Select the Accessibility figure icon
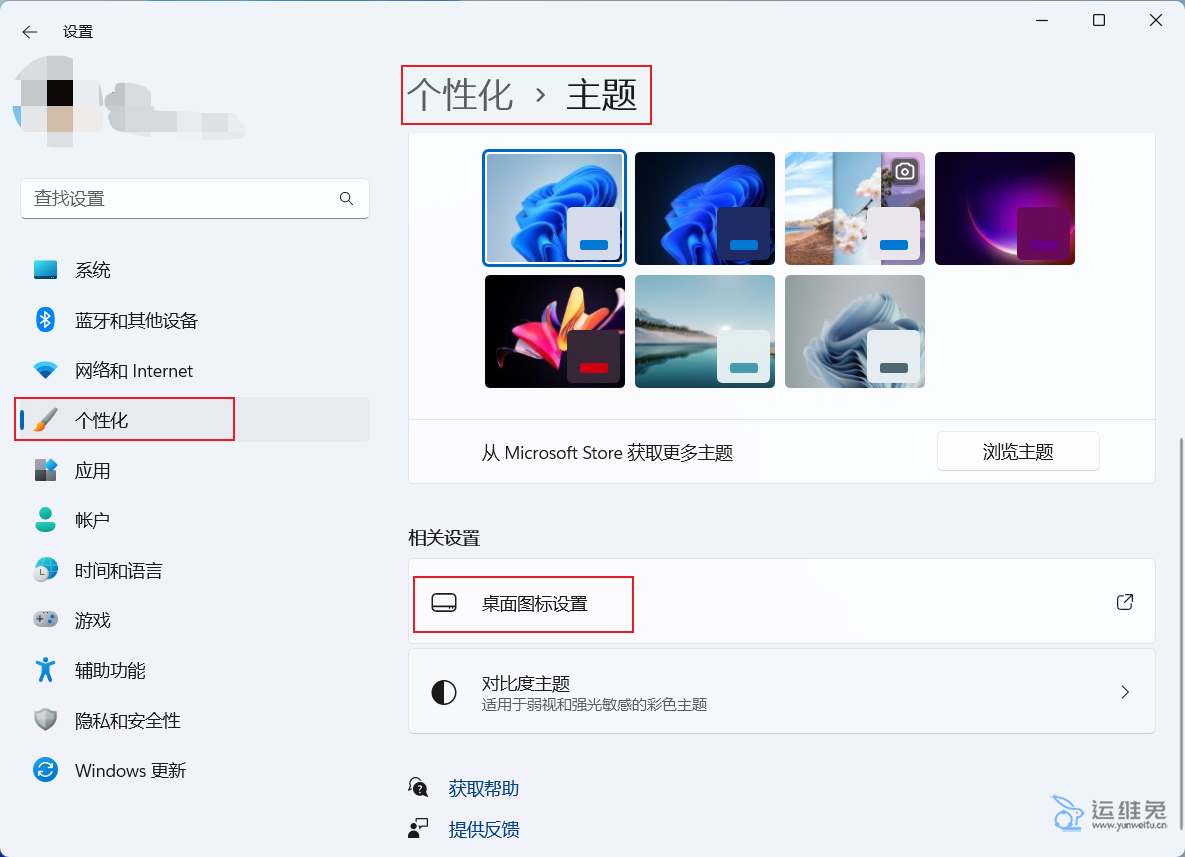 pos(46,670)
